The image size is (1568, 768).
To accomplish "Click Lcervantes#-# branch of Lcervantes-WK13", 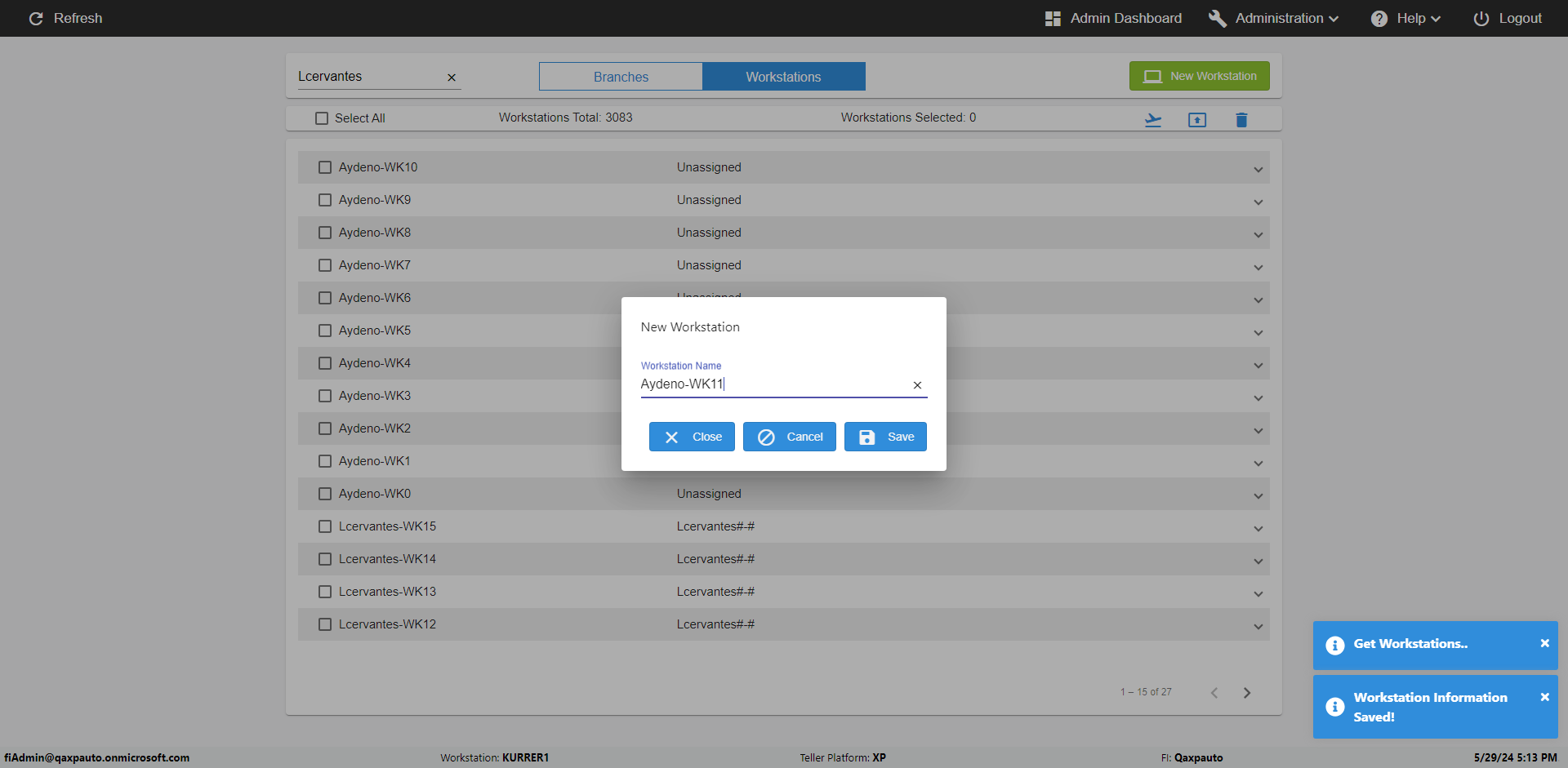I will tap(715, 592).
